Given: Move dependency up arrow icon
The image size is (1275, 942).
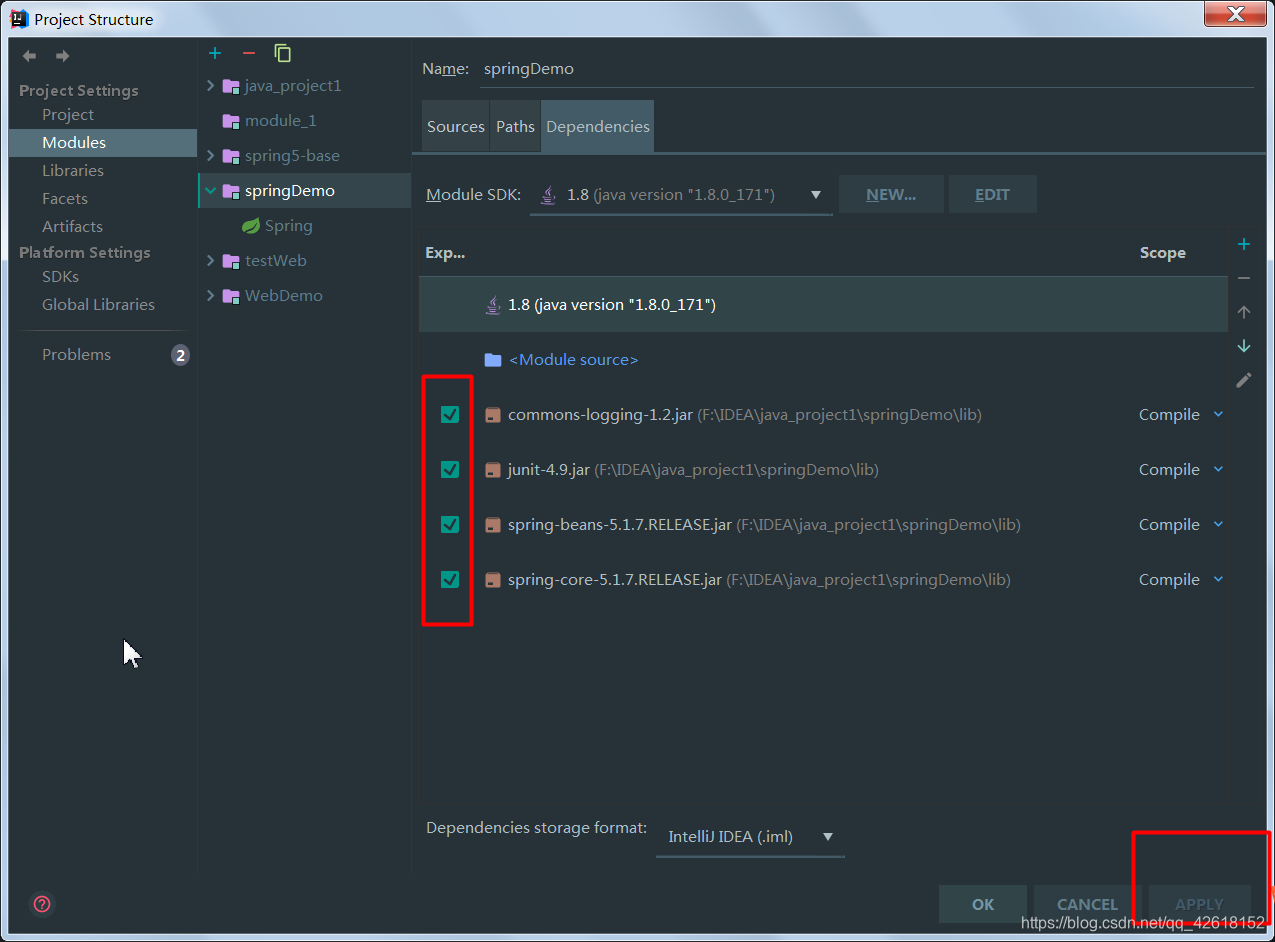Looking at the screenshot, I should coord(1244,312).
